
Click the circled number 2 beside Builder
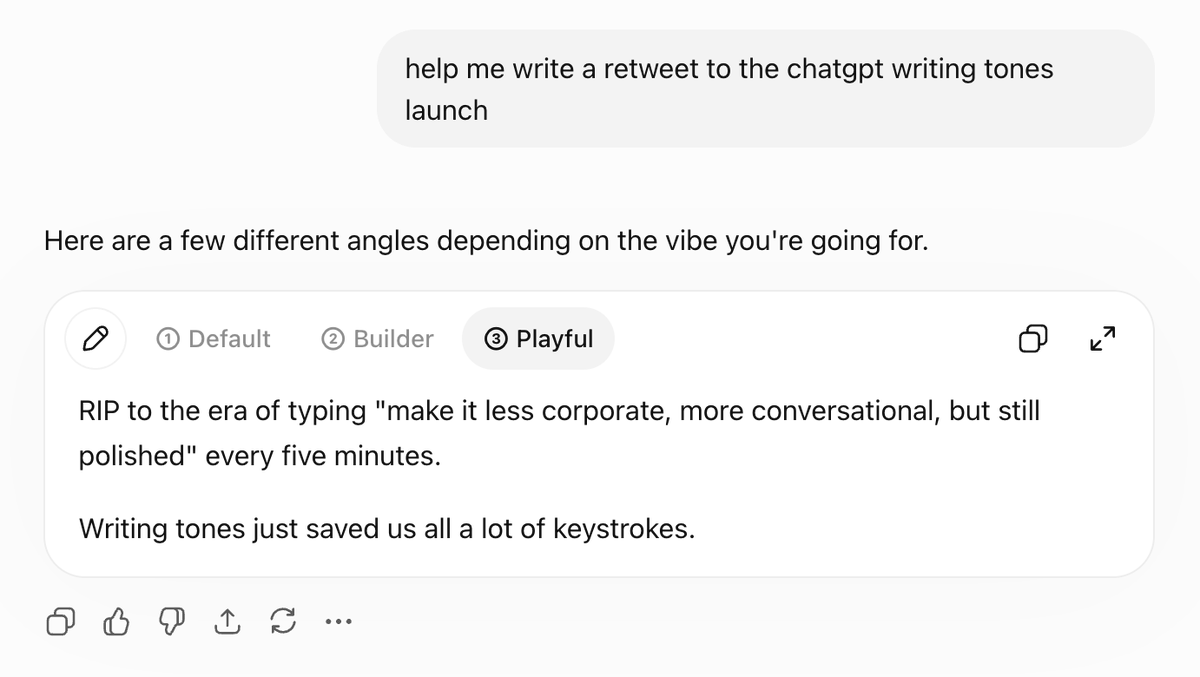click(333, 339)
